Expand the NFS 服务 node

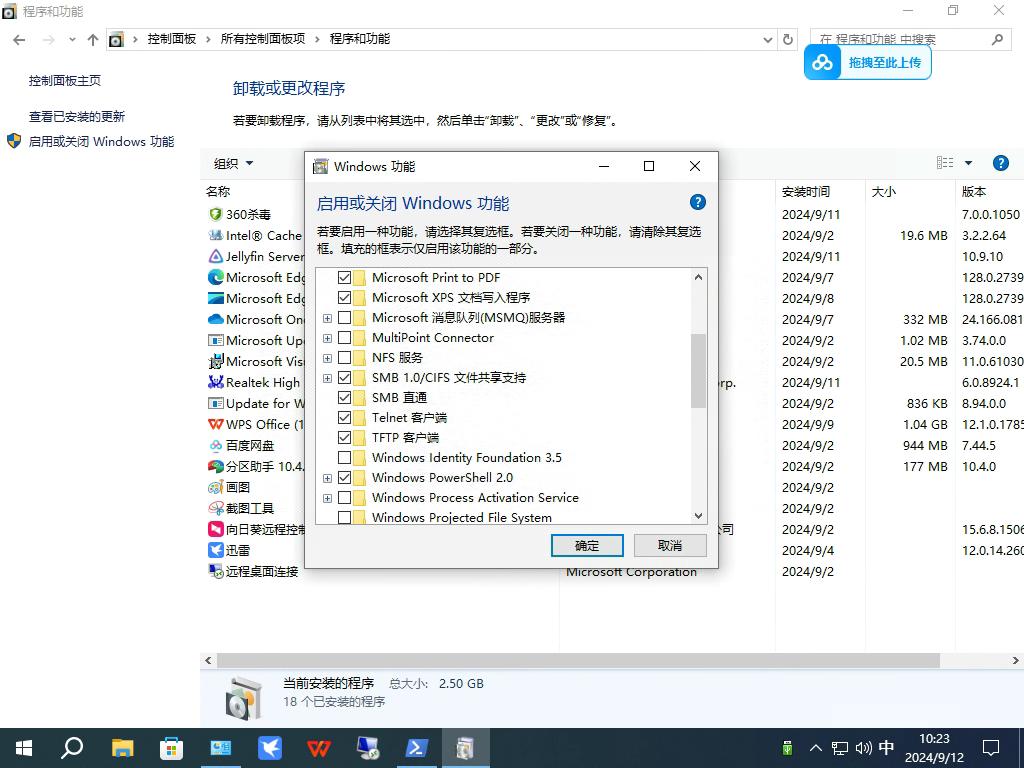pos(327,358)
